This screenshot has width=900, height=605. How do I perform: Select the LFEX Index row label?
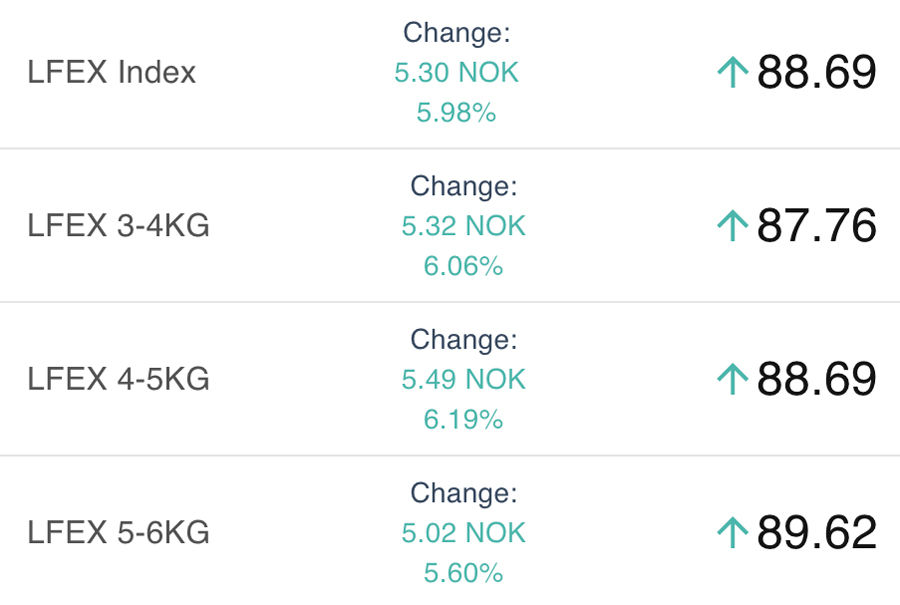111,72
